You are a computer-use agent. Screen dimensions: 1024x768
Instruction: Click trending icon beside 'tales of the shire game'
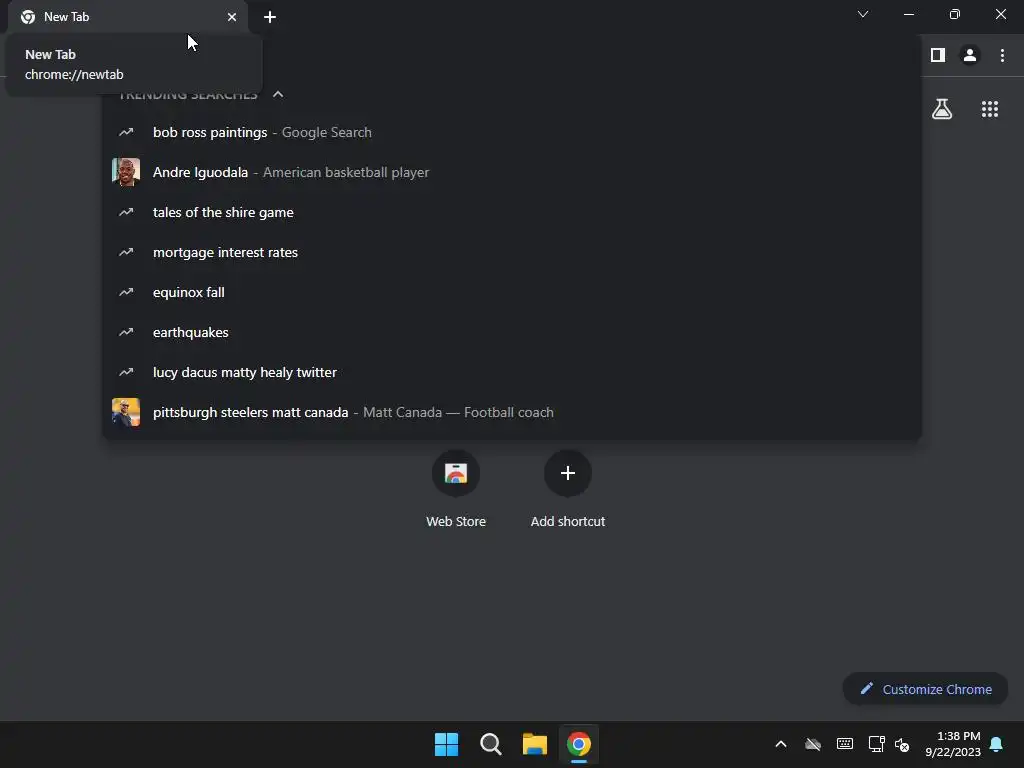[126, 212]
